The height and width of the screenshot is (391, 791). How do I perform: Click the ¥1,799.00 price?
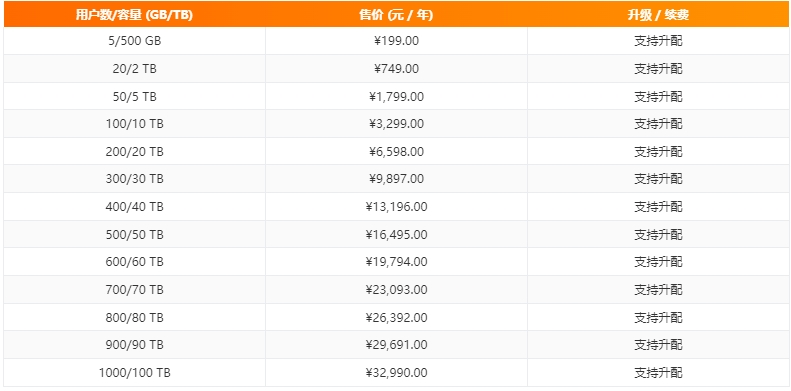pos(396,96)
